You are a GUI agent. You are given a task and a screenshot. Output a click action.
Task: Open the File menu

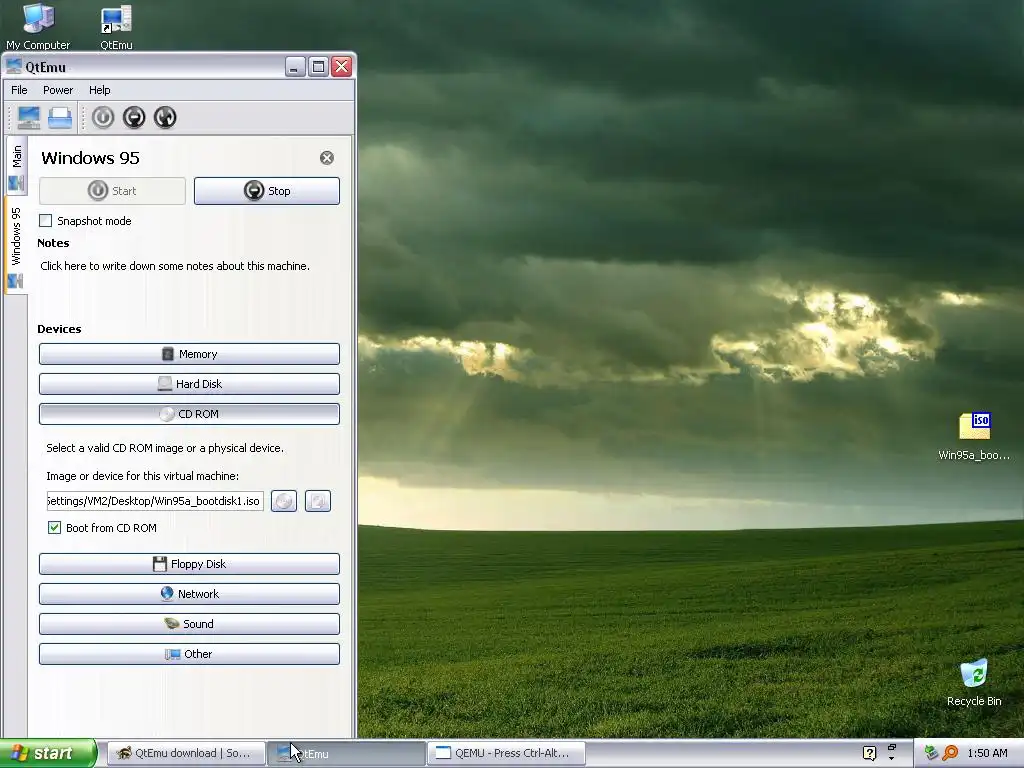pos(20,90)
